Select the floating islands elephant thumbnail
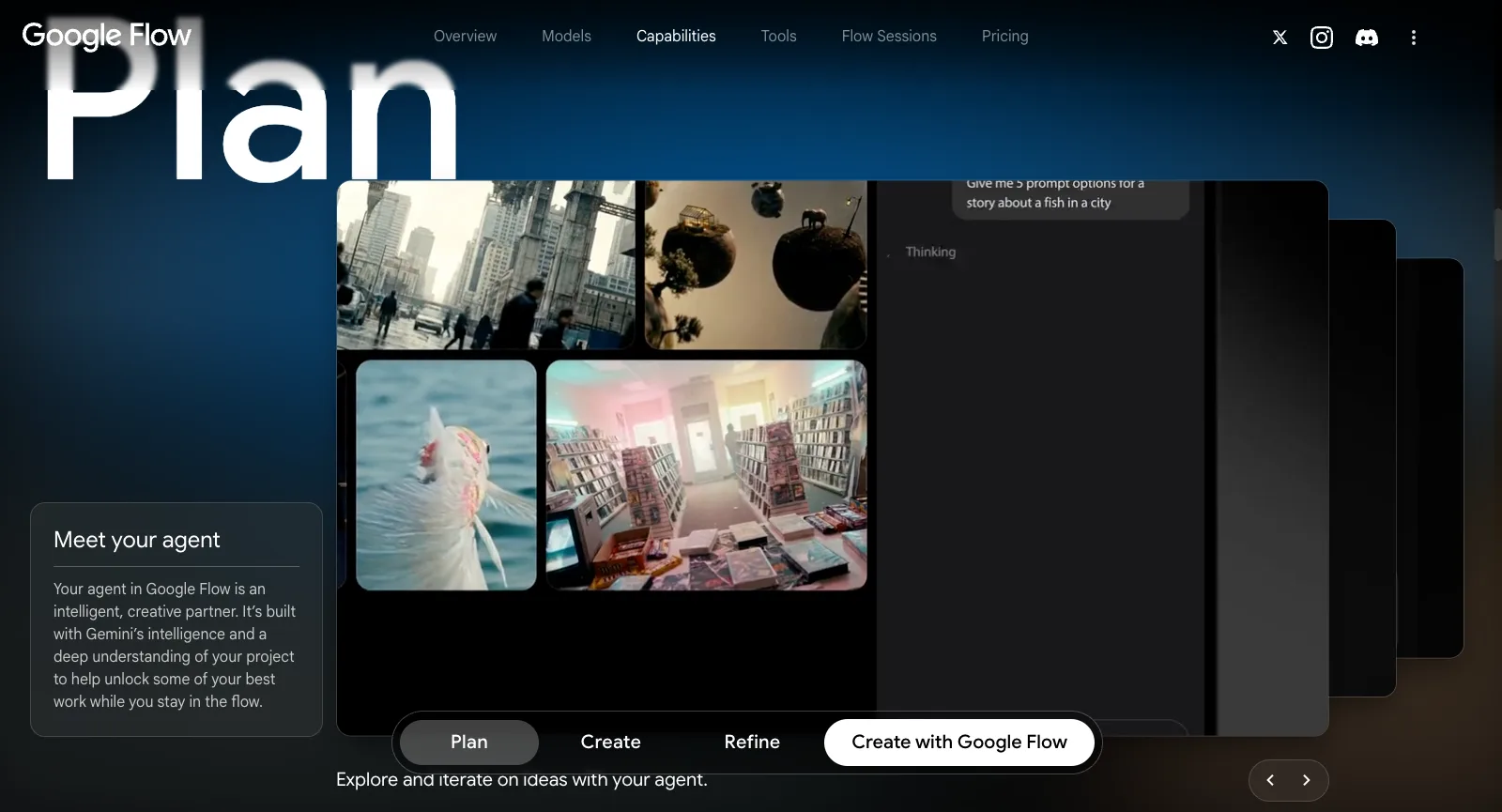This screenshot has width=1502, height=812. coord(756,265)
